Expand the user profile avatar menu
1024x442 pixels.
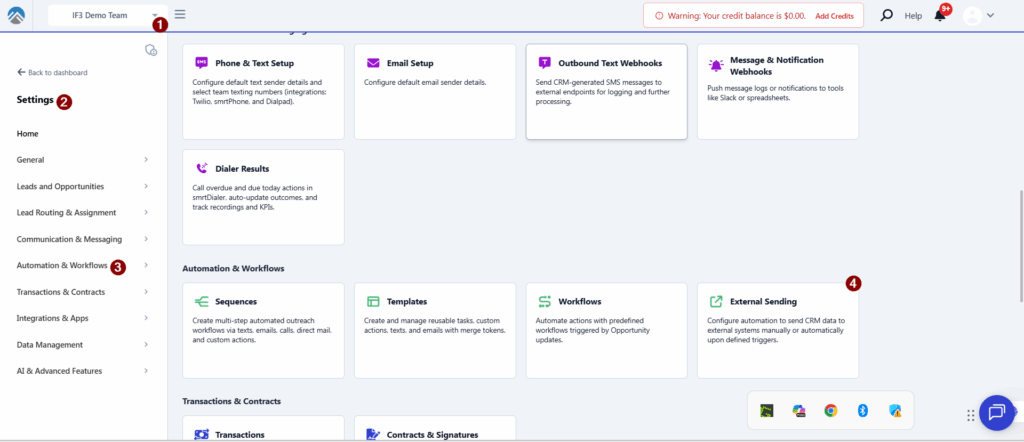978,15
